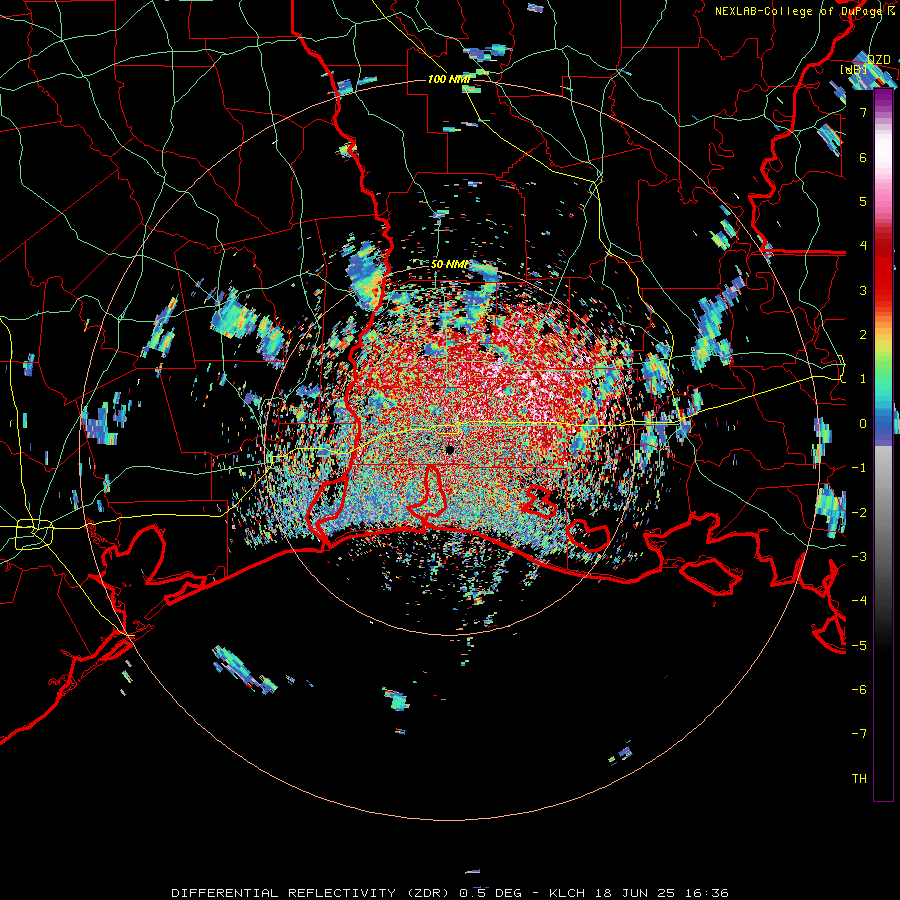The image size is (900, 900).
Task: Click the -2 dB label on scale
Action: click(x=859, y=513)
